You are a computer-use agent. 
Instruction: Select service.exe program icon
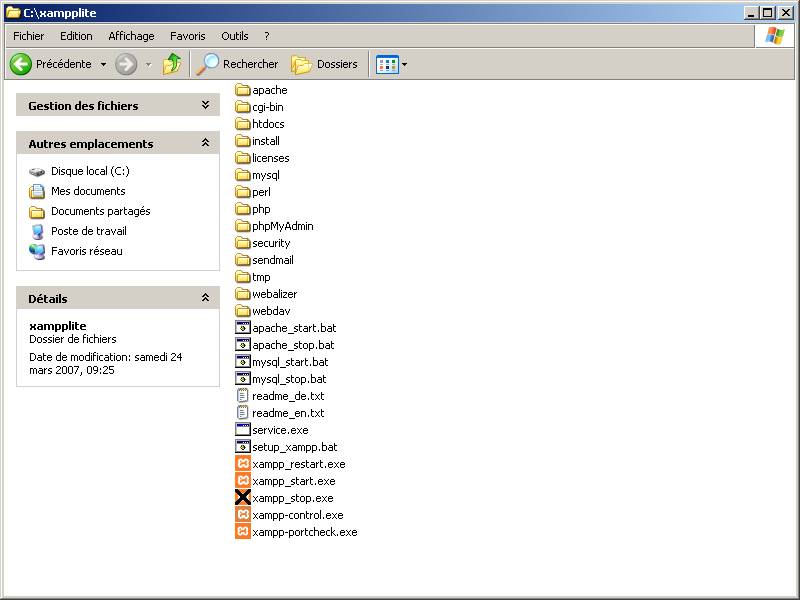(x=243, y=430)
